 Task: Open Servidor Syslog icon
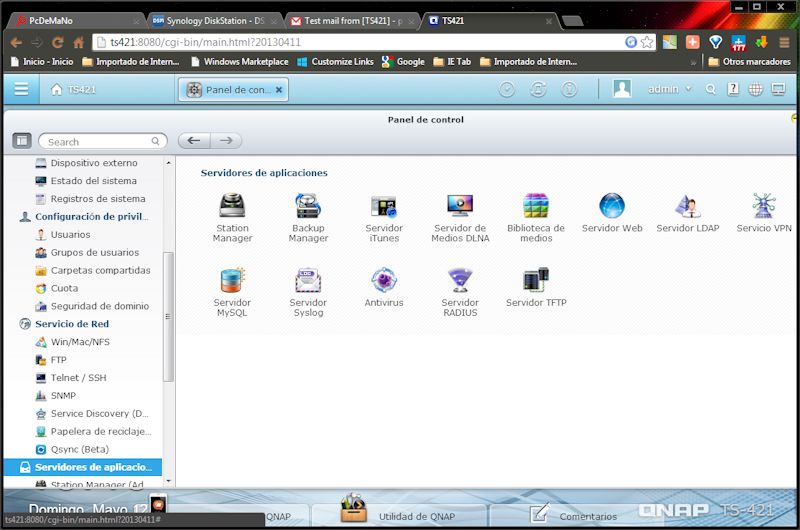pyautogui.click(x=308, y=281)
